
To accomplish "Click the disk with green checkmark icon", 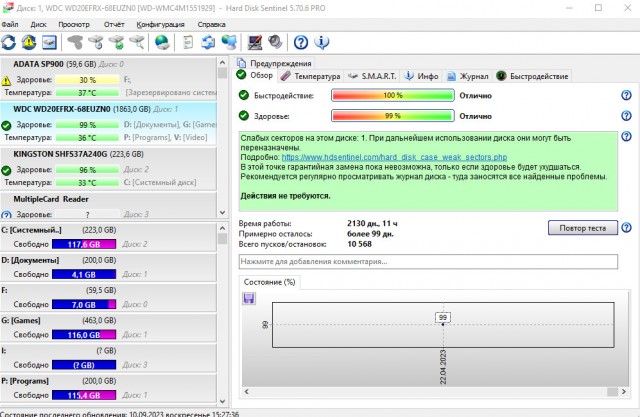I will tap(117, 42).
